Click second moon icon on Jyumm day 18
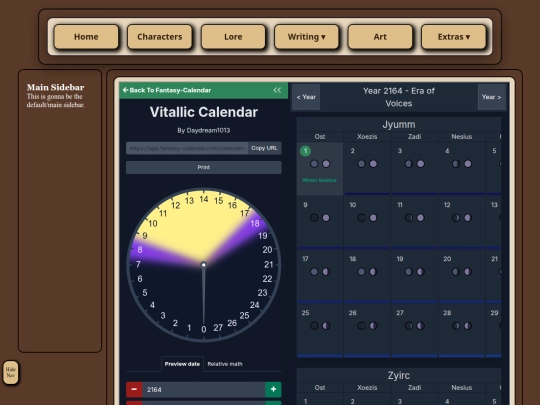Screen dimensions: 540x405 (373, 272)
